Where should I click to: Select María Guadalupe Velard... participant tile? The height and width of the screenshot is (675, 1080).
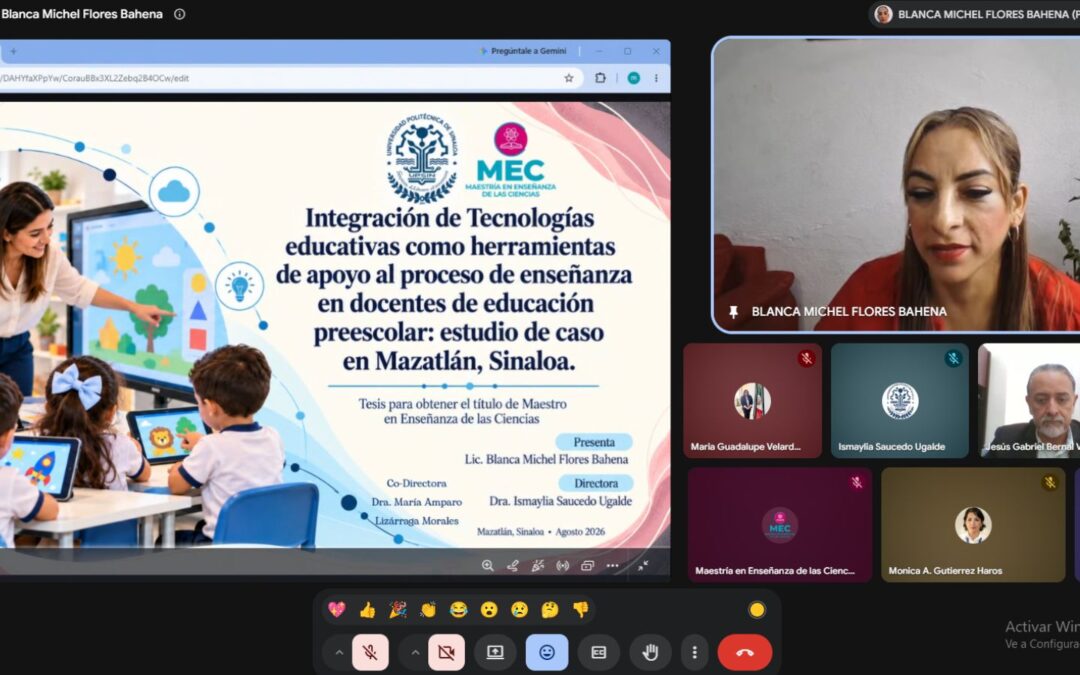coord(753,401)
